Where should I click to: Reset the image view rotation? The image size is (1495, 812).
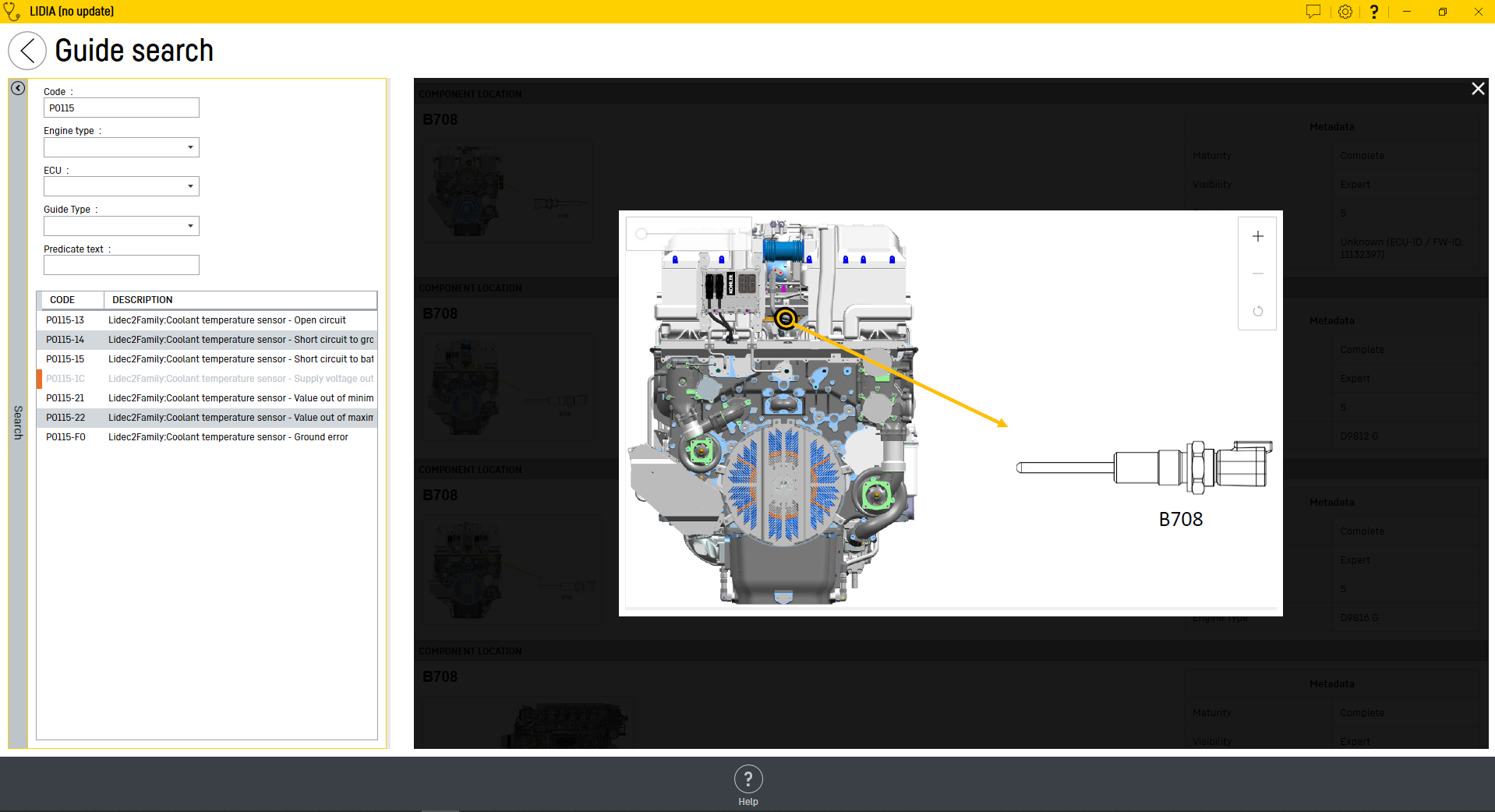(x=1257, y=311)
